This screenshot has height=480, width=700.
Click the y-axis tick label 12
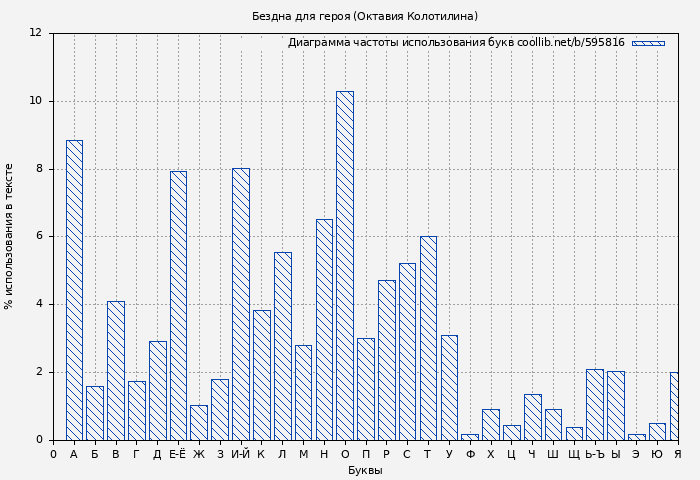coord(35,33)
